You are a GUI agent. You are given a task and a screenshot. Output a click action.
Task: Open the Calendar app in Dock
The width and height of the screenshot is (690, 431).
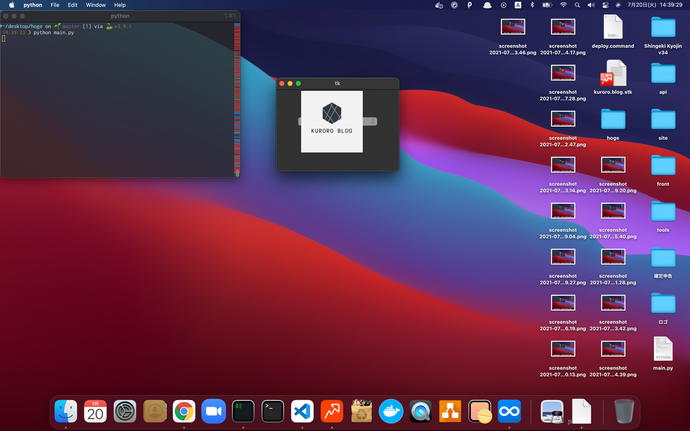[95, 411]
